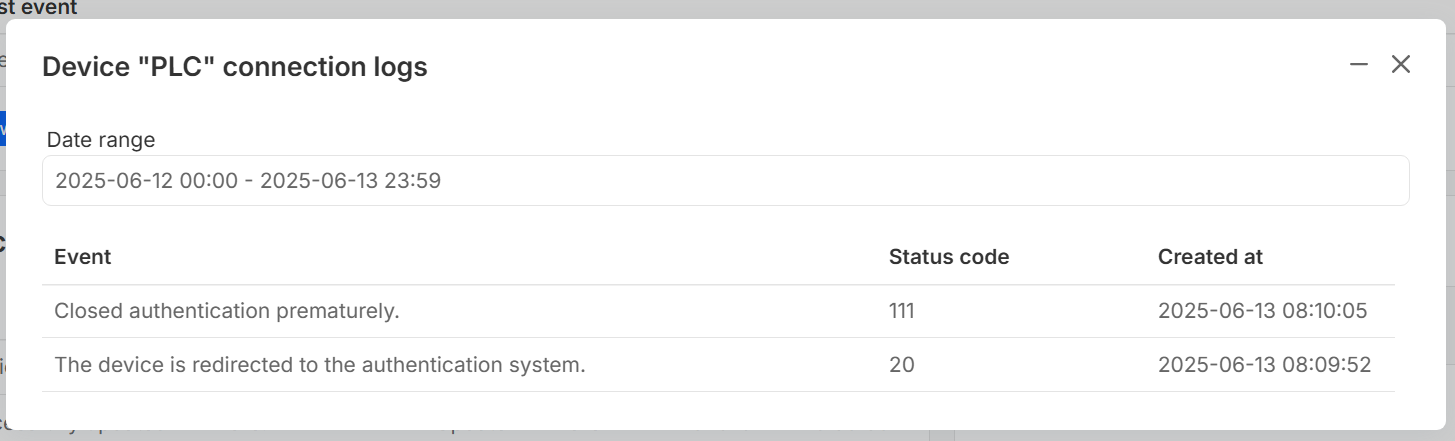Select end time 23:59 in range field
1455x441 pixels.
415,181
